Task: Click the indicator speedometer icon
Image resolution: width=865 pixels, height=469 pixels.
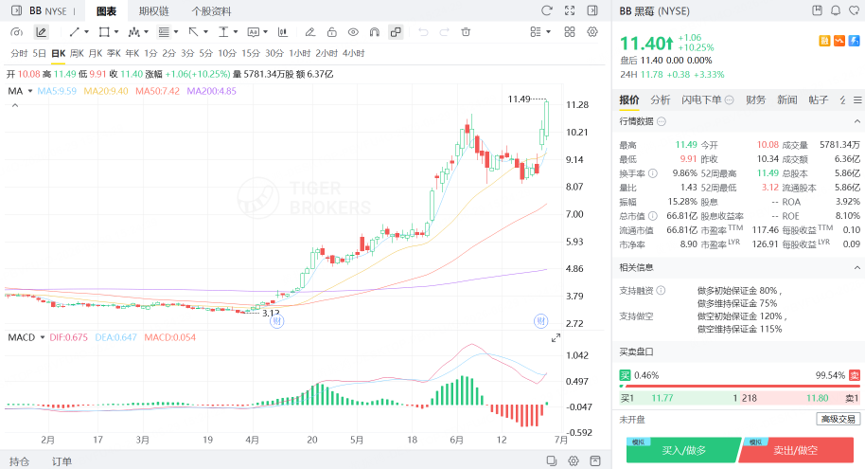Action: (17, 32)
